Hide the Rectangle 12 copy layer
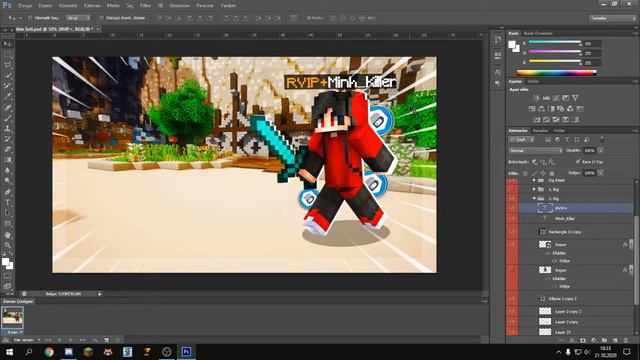The width and height of the screenshot is (640, 360). (512, 231)
